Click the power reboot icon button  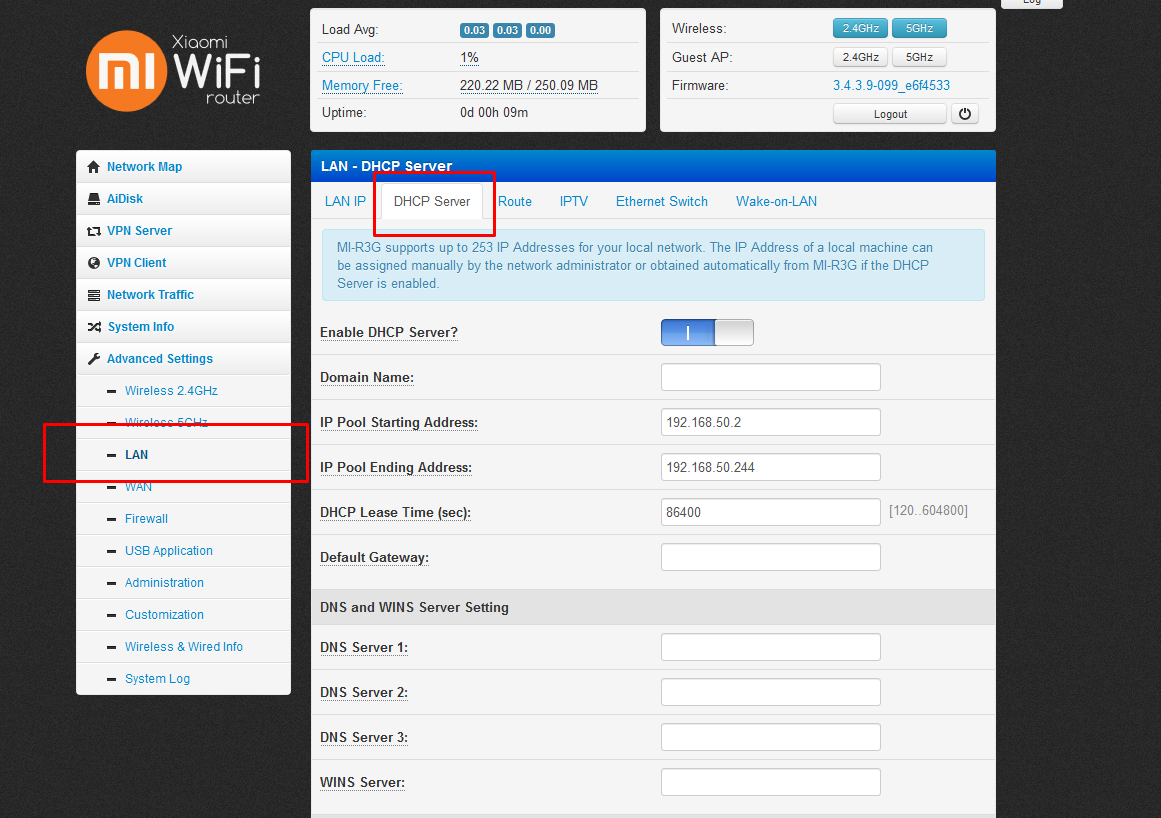pyautogui.click(x=964, y=114)
